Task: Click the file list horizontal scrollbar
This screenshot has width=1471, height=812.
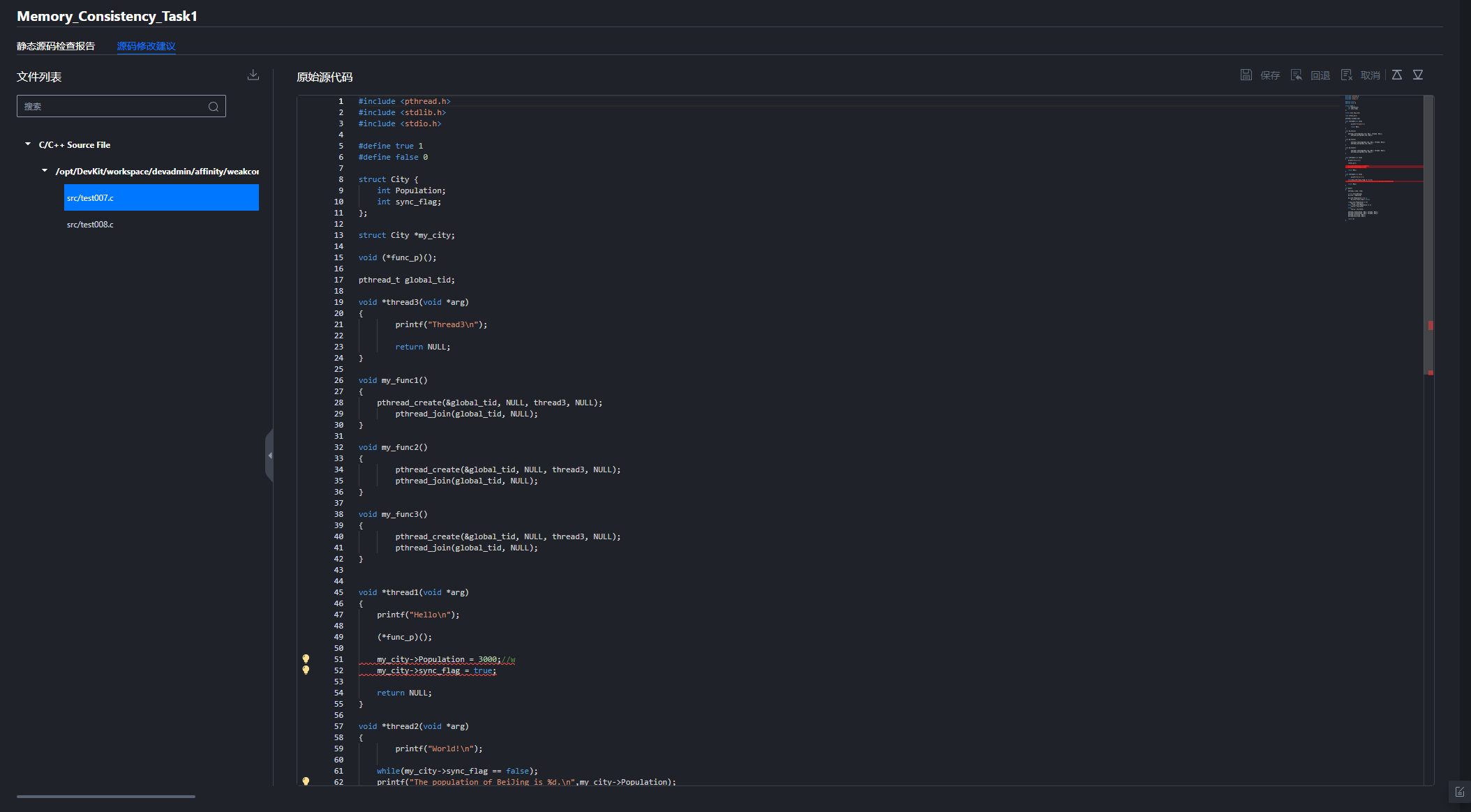Action: 106,796
